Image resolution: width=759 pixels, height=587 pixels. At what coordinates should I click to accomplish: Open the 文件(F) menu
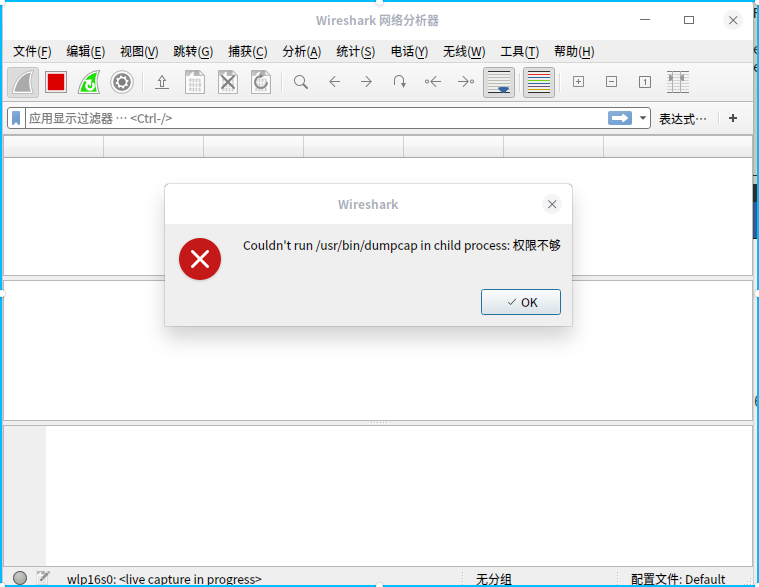coord(32,51)
